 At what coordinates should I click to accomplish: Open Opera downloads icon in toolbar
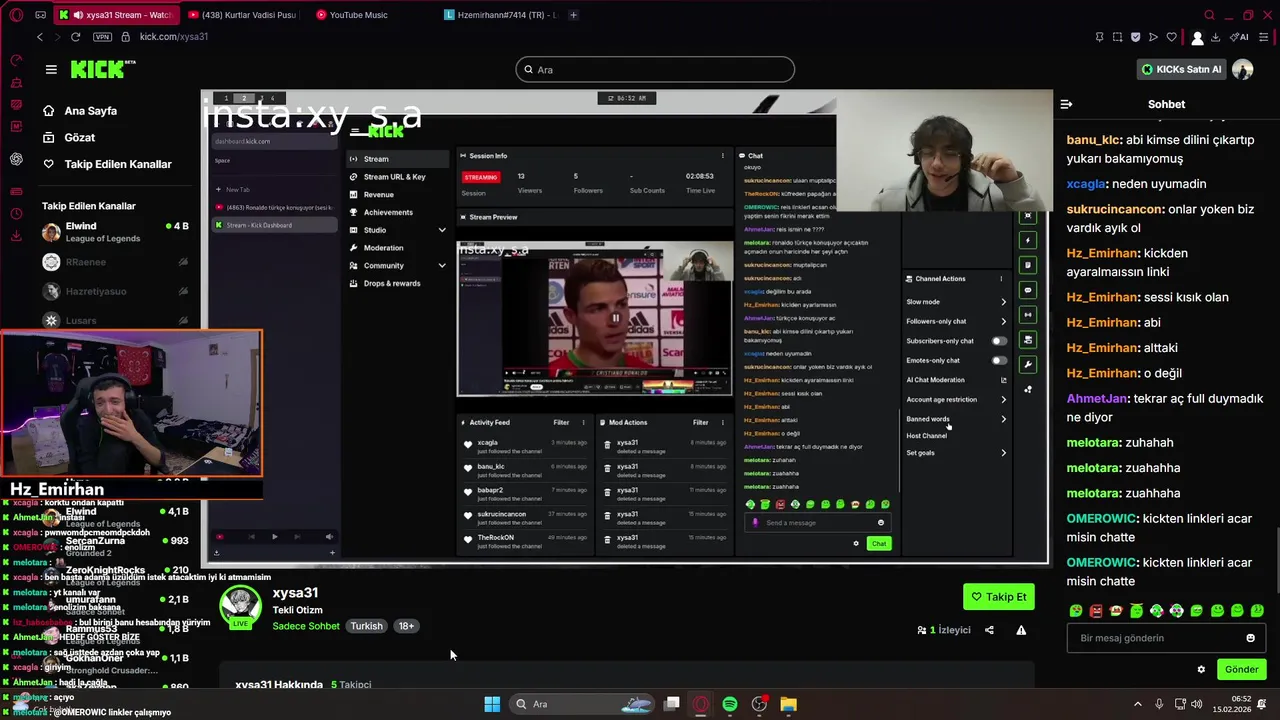click(x=1215, y=37)
